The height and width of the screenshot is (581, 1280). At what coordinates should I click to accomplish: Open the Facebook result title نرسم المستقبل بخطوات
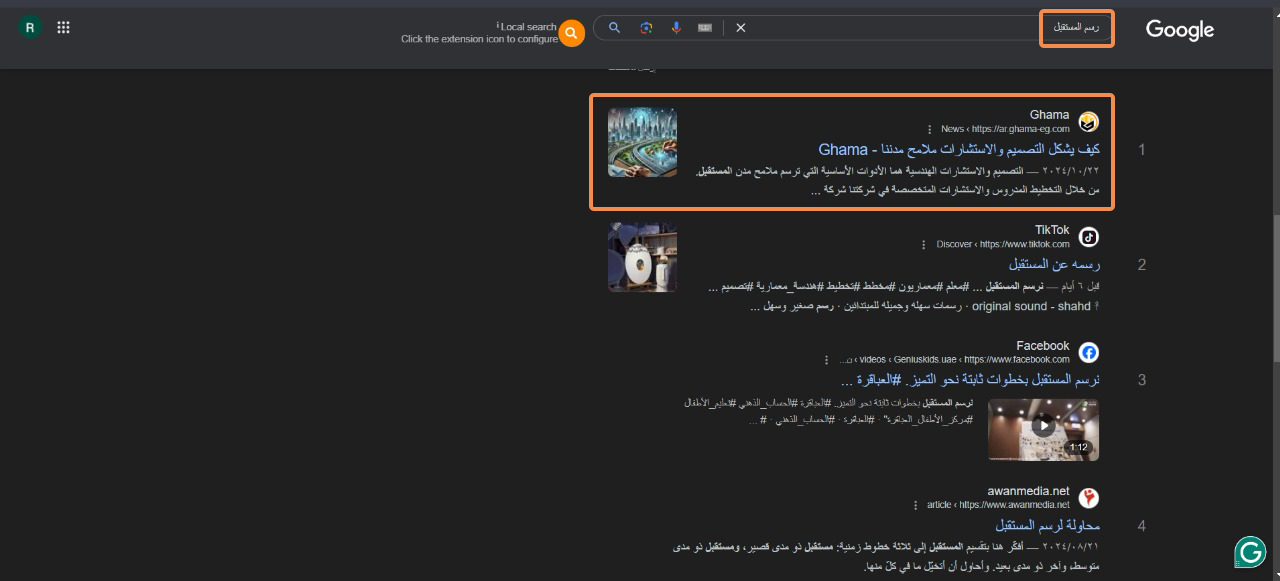971,380
